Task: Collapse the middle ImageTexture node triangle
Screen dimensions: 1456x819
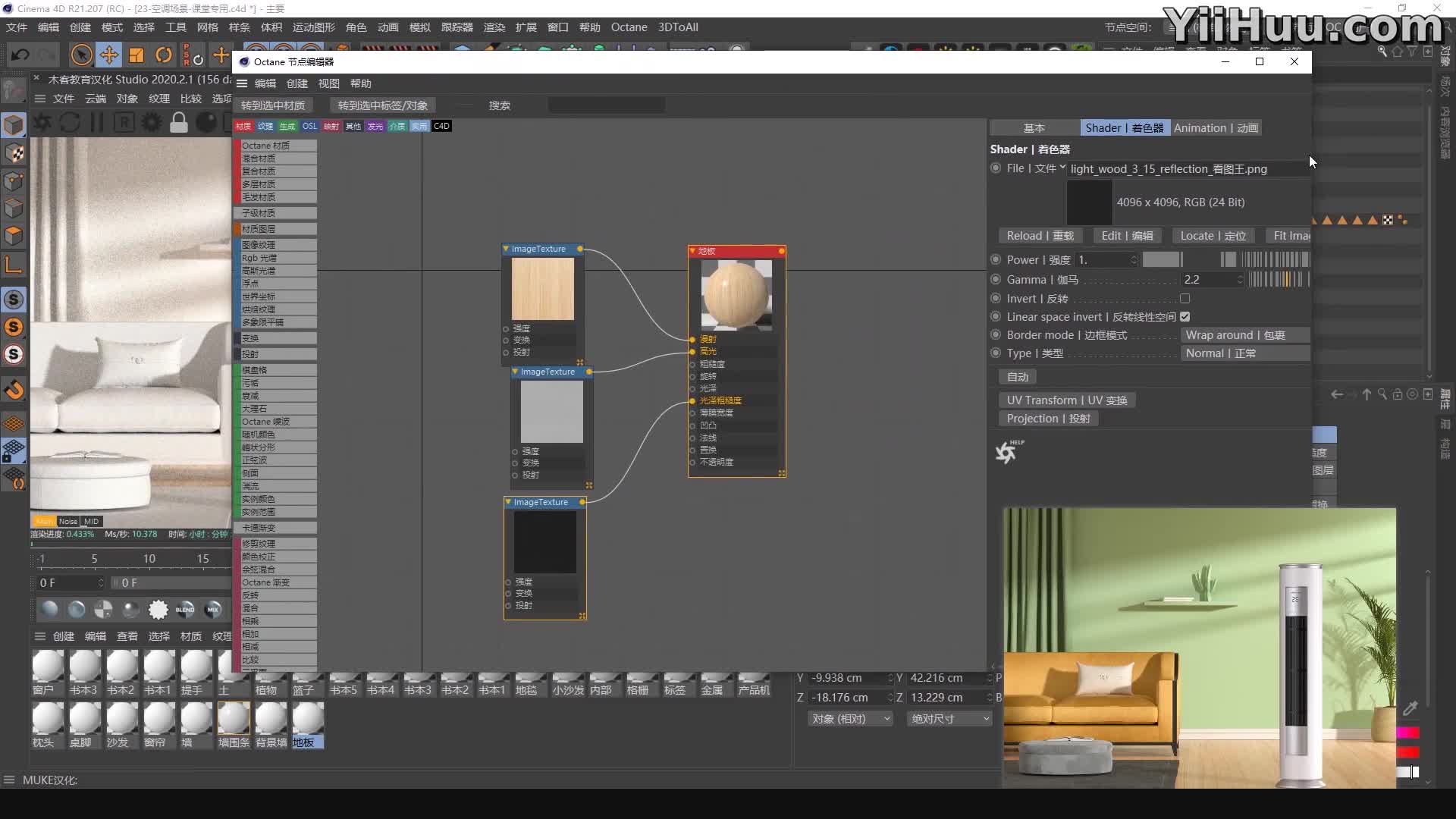Action: pyautogui.click(x=515, y=372)
